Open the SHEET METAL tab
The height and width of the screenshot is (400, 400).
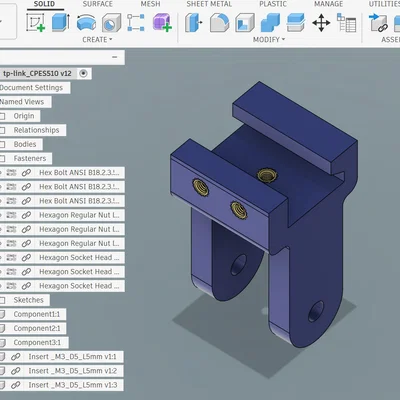209,4
